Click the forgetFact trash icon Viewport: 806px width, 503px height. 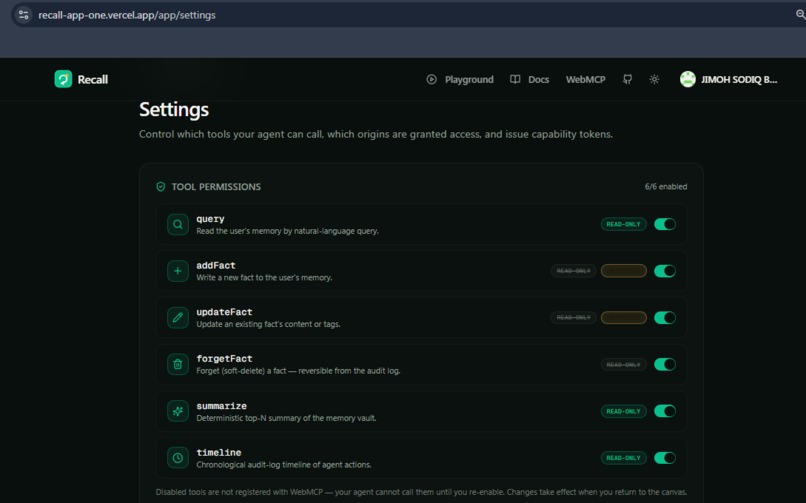(x=178, y=364)
